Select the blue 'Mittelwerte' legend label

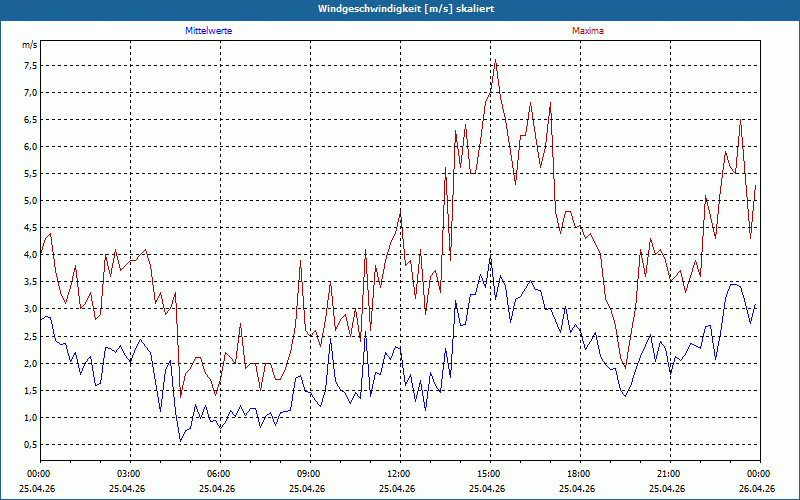click(x=209, y=31)
